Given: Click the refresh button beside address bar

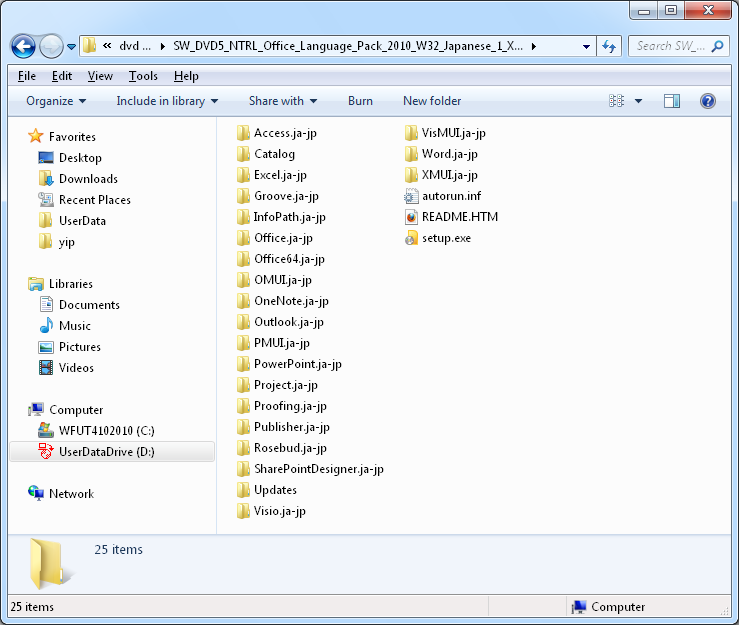Looking at the screenshot, I should 609,46.
